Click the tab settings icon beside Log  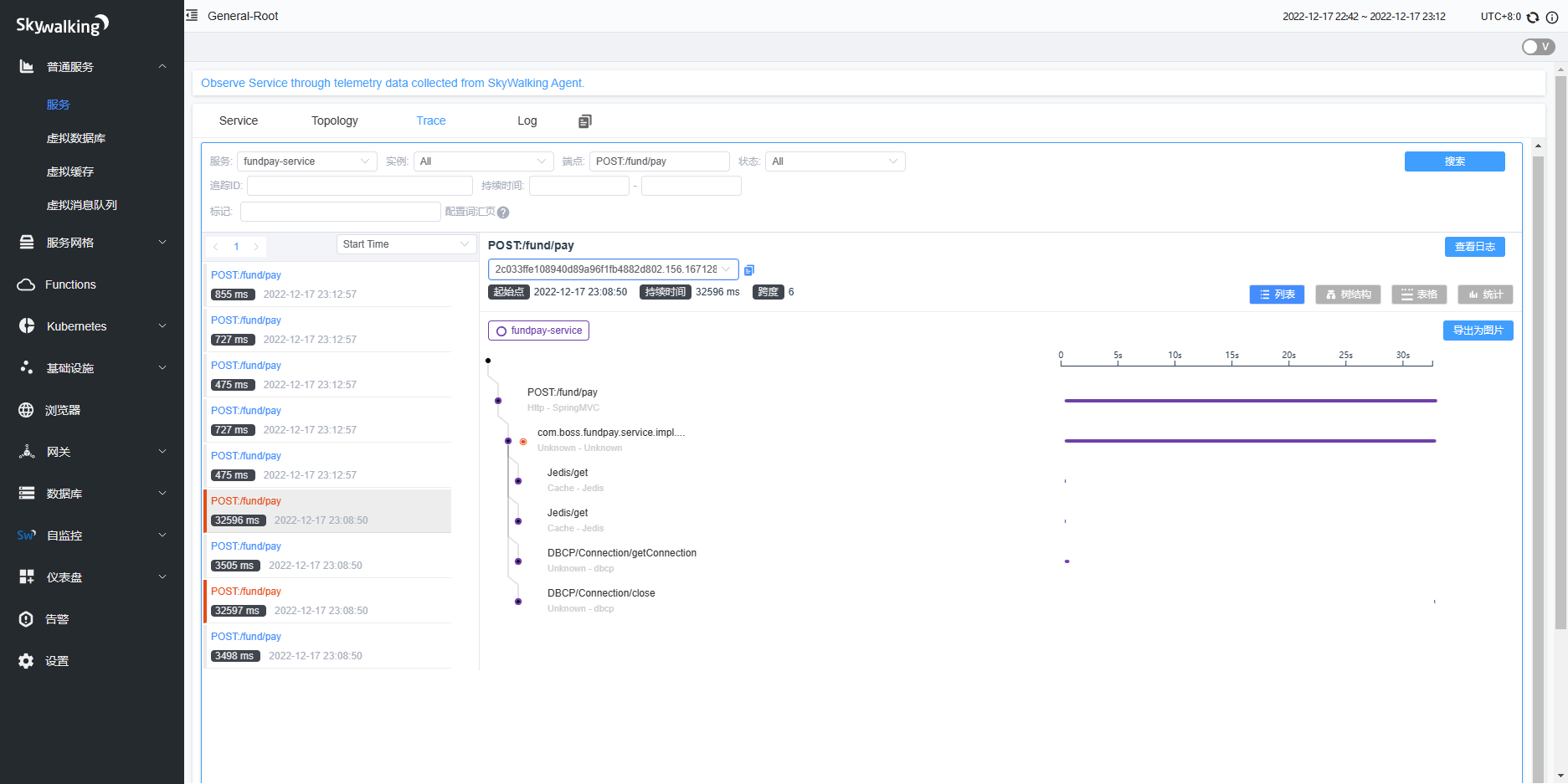(x=584, y=121)
